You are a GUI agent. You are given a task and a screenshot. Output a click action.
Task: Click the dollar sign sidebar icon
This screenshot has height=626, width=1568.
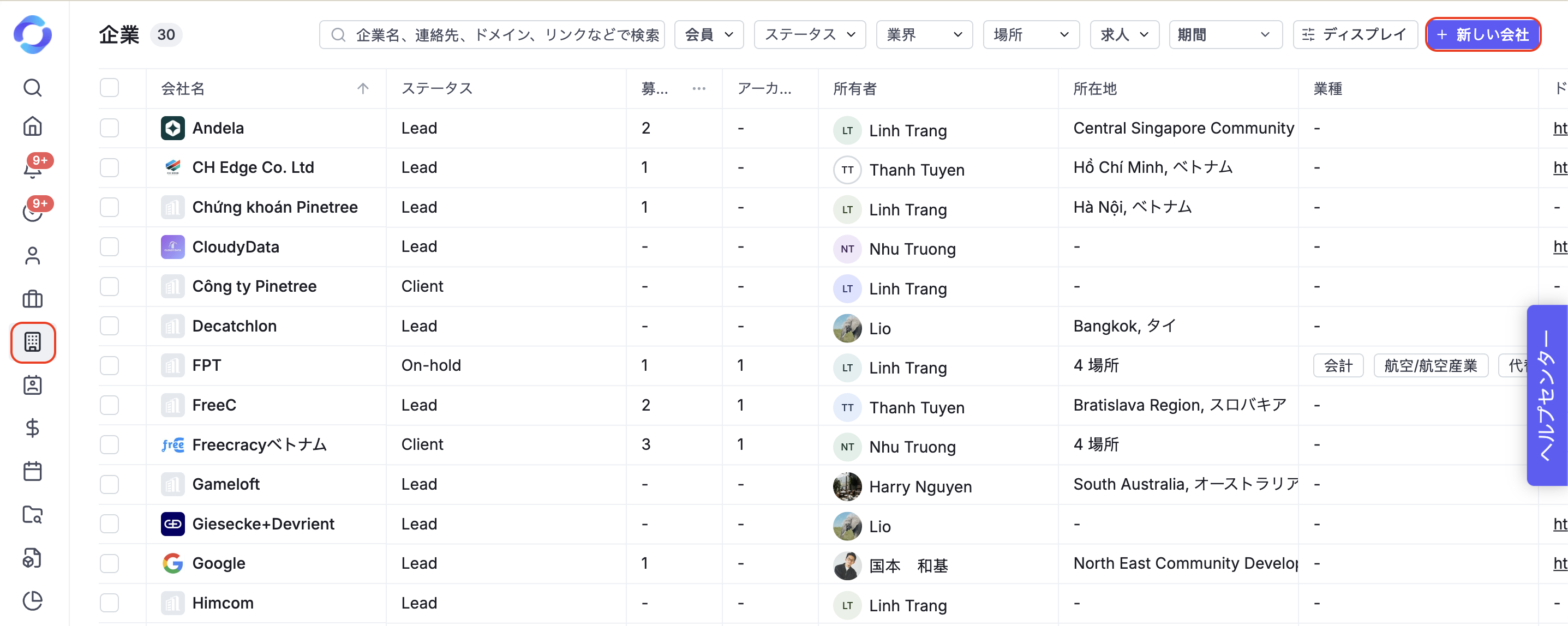pyautogui.click(x=32, y=428)
